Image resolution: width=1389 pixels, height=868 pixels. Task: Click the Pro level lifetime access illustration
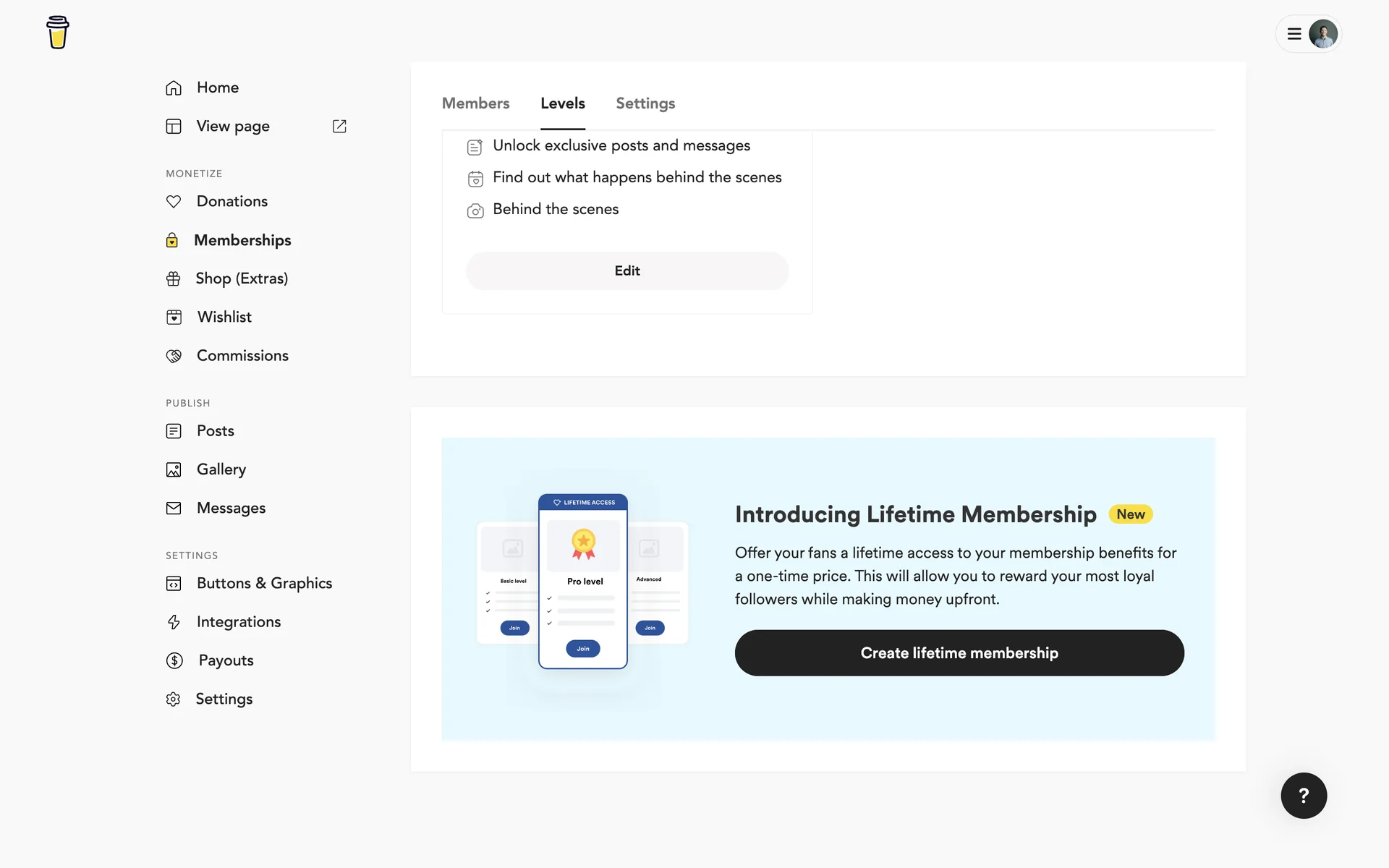[x=582, y=581]
